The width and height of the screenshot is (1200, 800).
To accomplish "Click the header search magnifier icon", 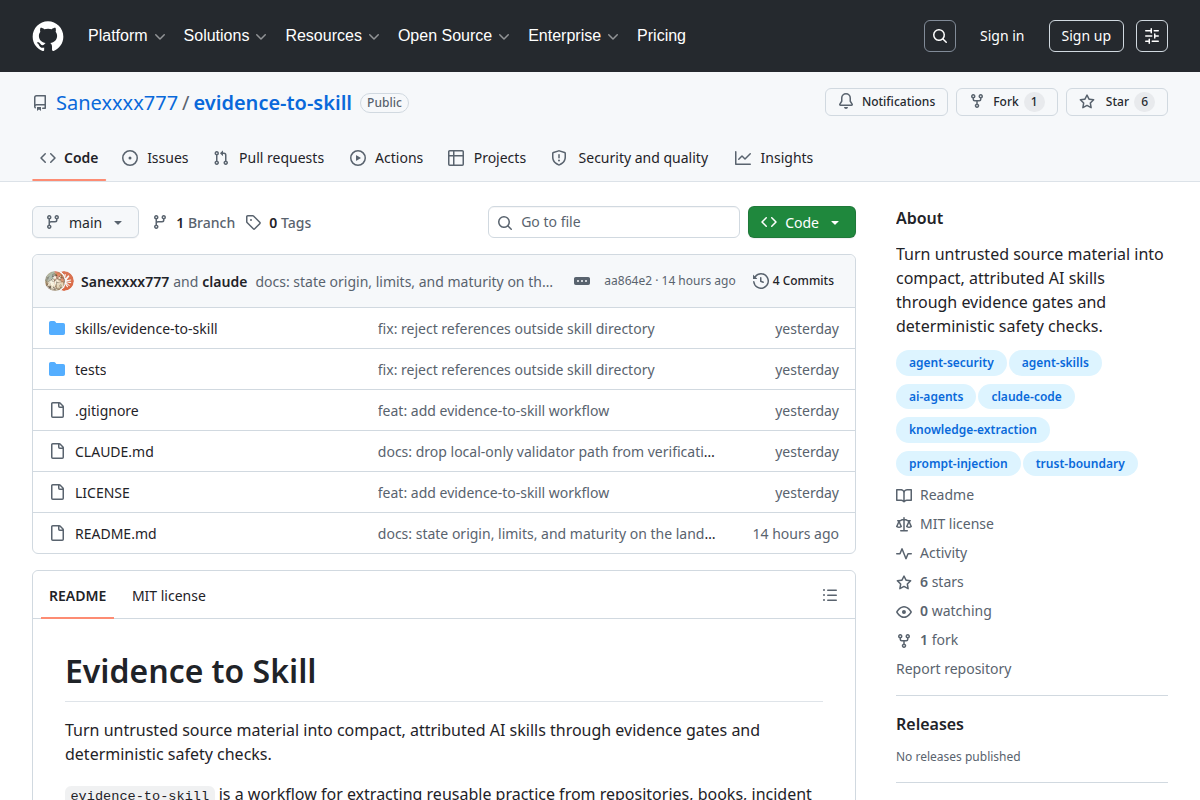I will pos(940,36).
